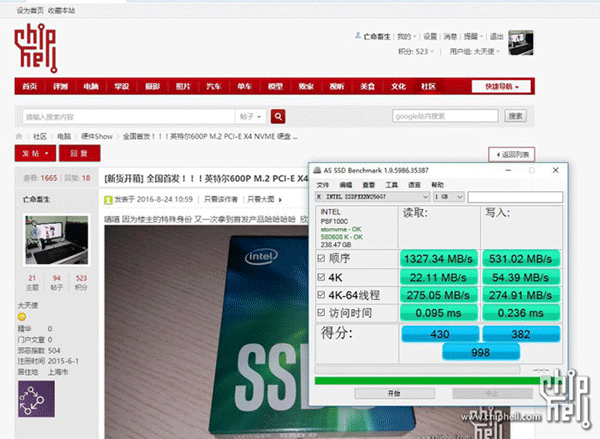Open the 工具 menu in AS SSD
Screen dimensions: 600x439
(391, 185)
